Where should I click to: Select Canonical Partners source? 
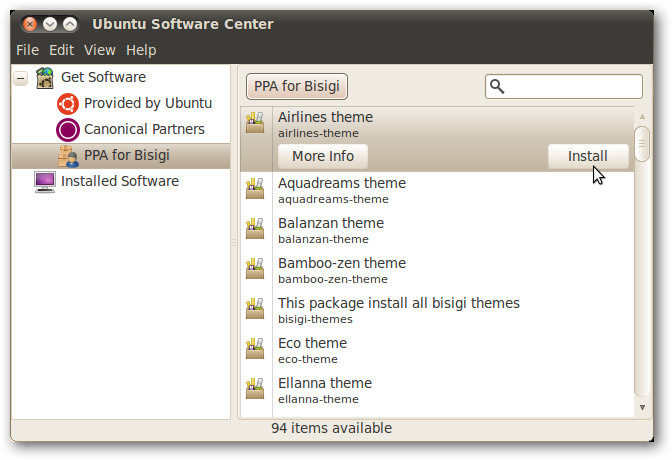144,129
